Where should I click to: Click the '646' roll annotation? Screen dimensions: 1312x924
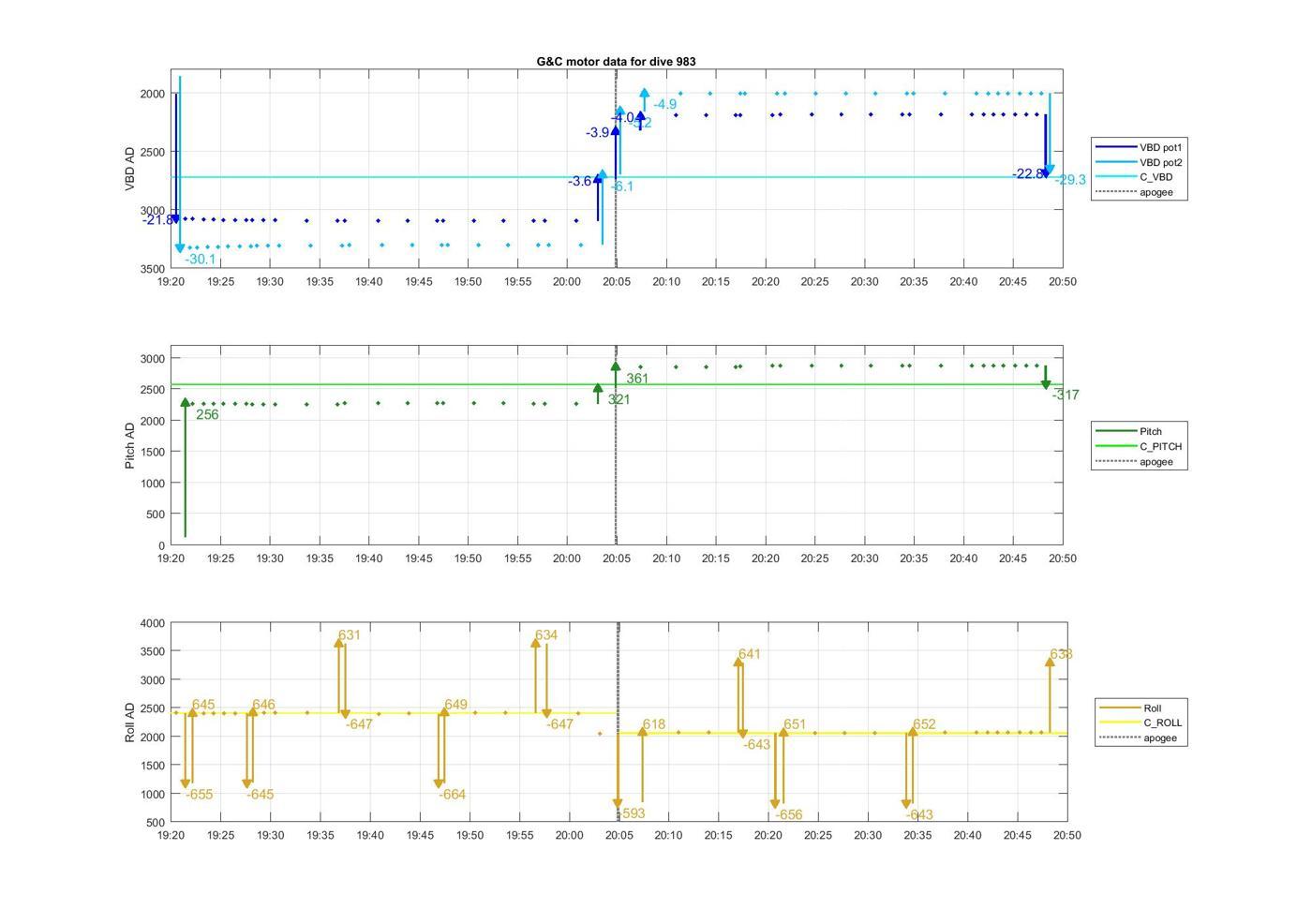tap(263, 705)
